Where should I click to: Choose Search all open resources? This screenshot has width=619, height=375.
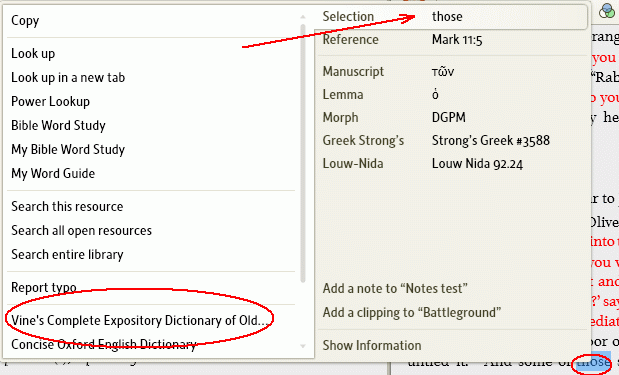(81, 231)
